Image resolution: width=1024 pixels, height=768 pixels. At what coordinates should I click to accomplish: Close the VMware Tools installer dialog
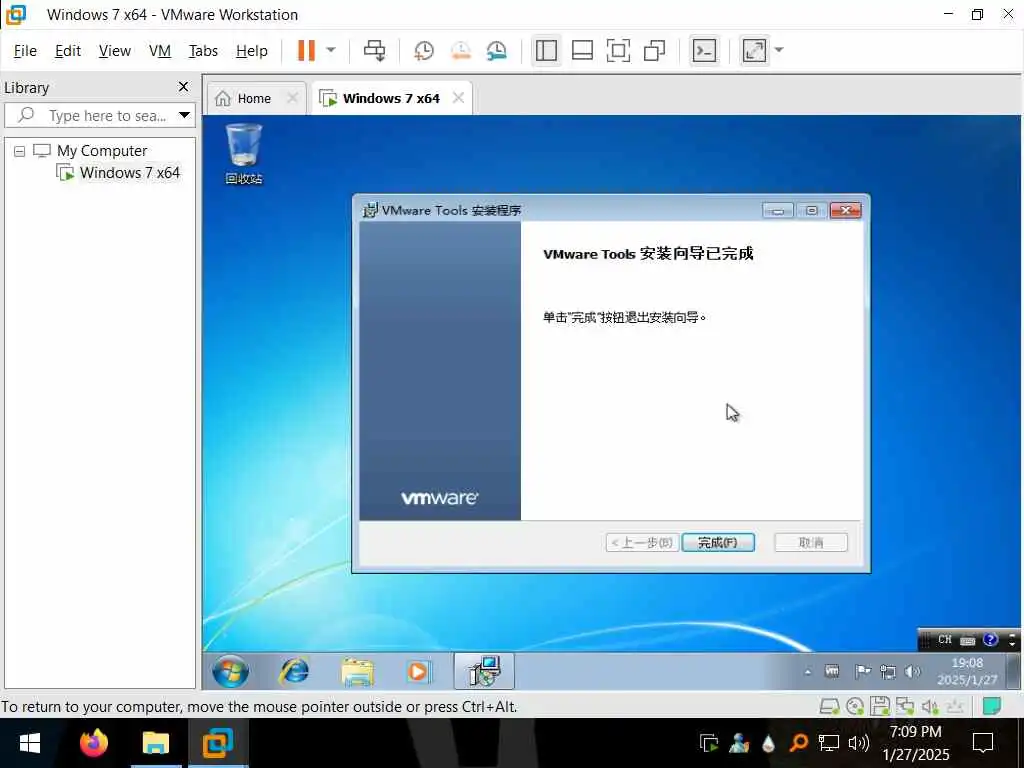point(846,210)
